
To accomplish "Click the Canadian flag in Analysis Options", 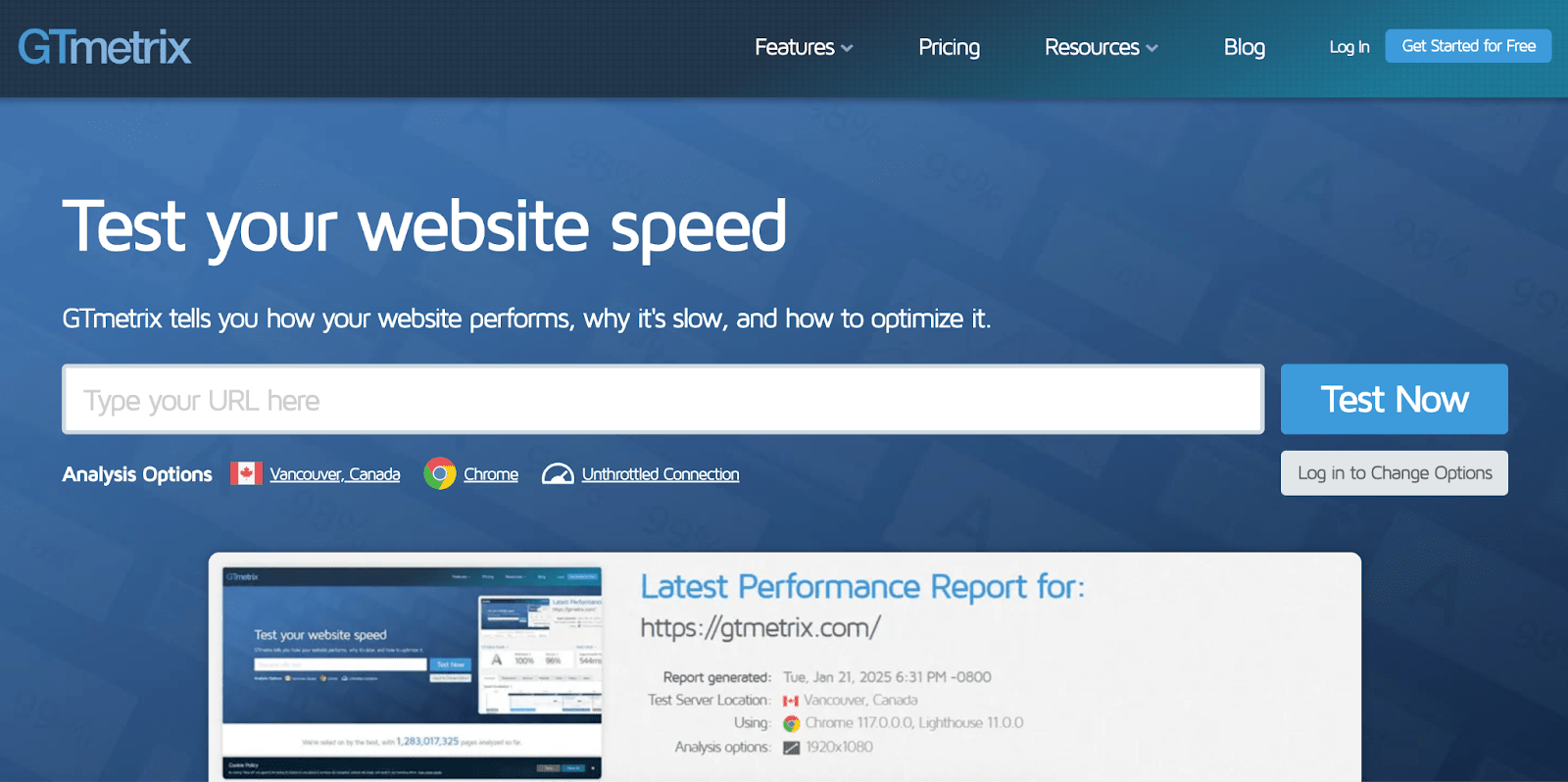I will 246,474.
